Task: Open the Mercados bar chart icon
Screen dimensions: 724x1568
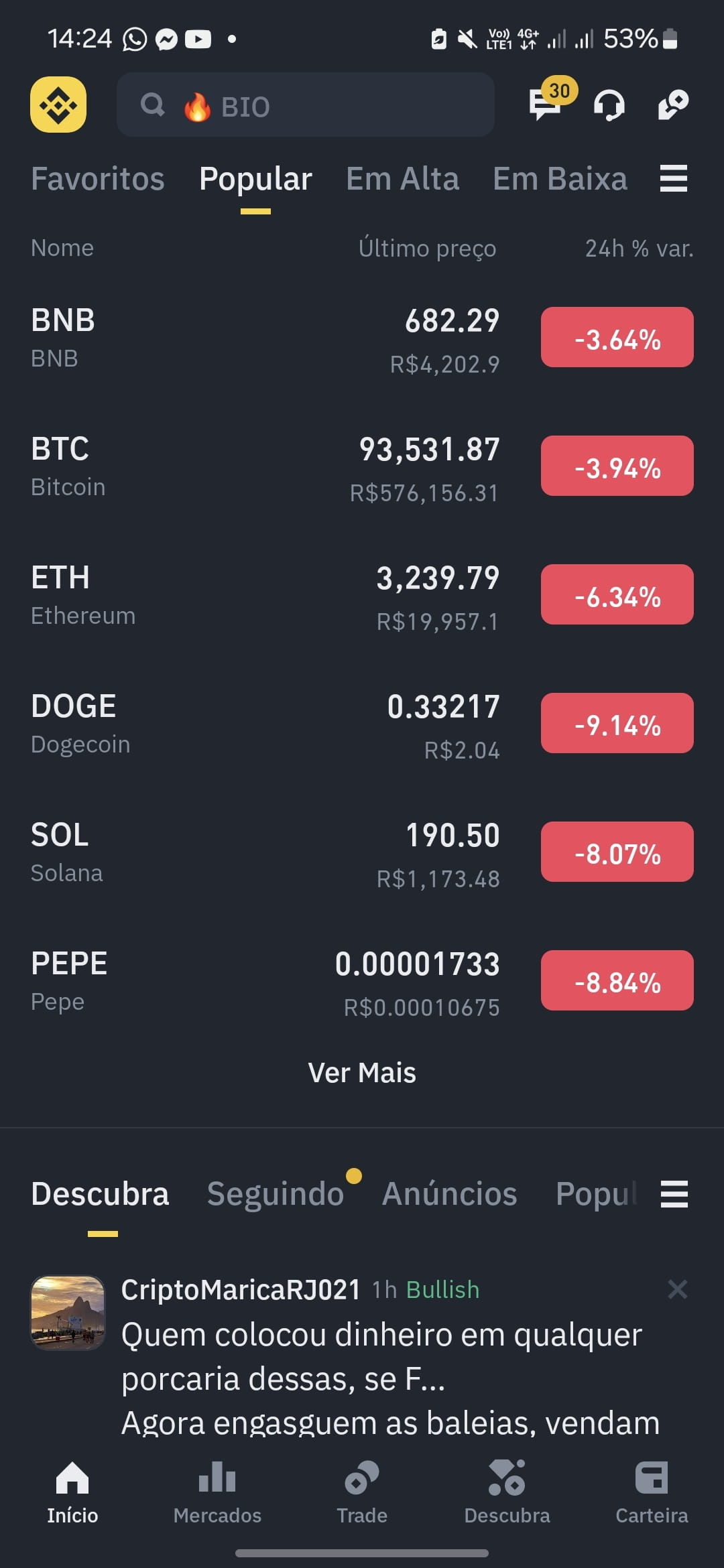Action: [x=217, y=1477]
